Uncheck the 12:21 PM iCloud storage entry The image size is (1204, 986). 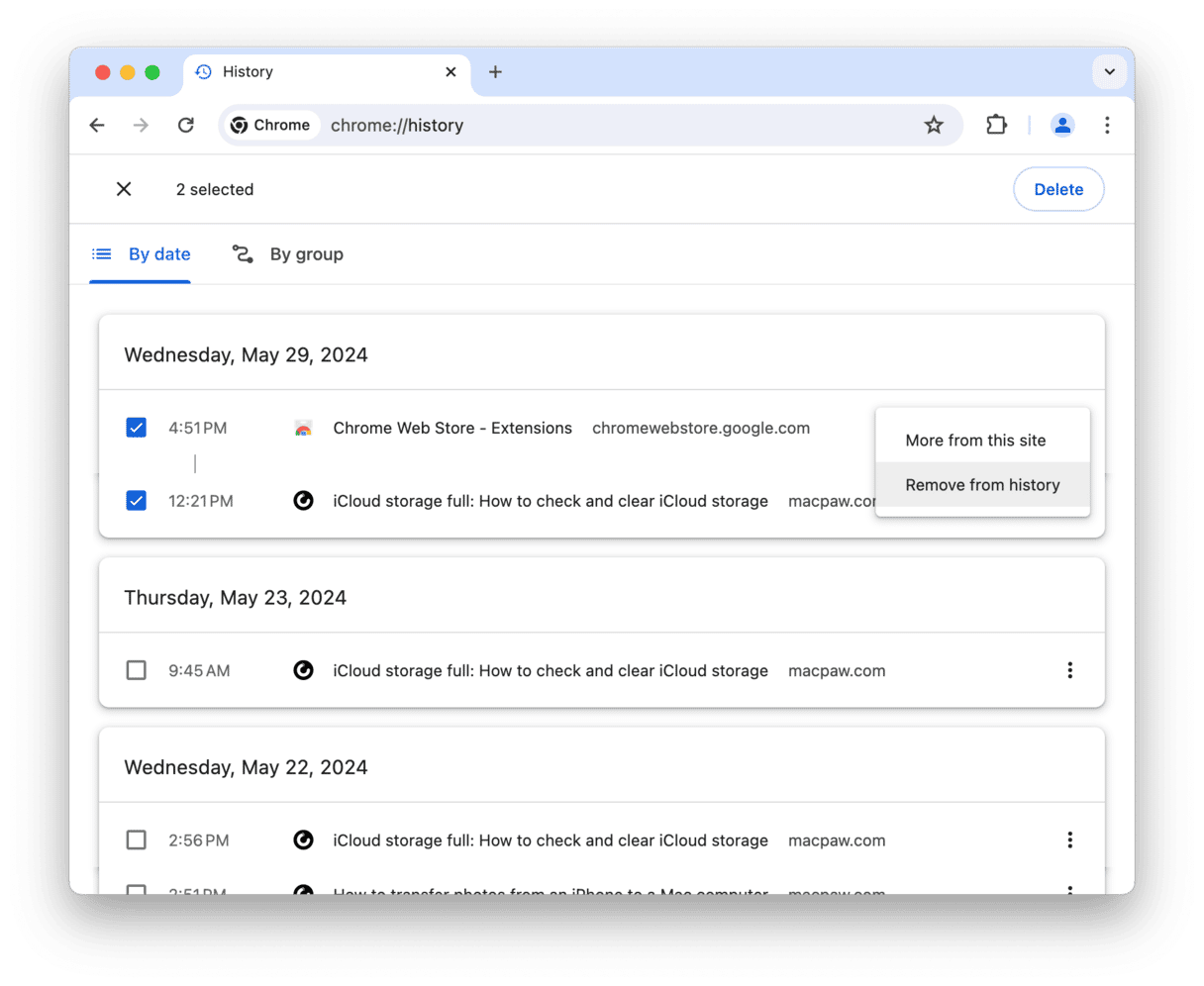click(x=137, y=501)
